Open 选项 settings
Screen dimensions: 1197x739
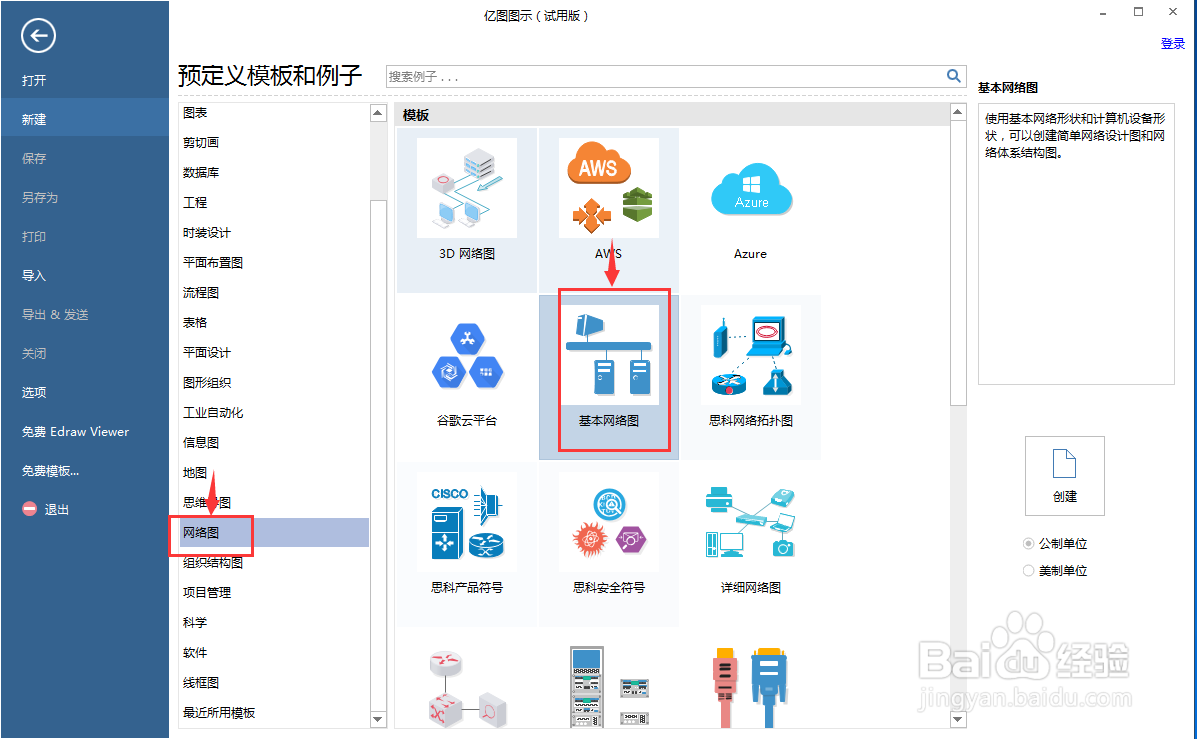point(34,392)
